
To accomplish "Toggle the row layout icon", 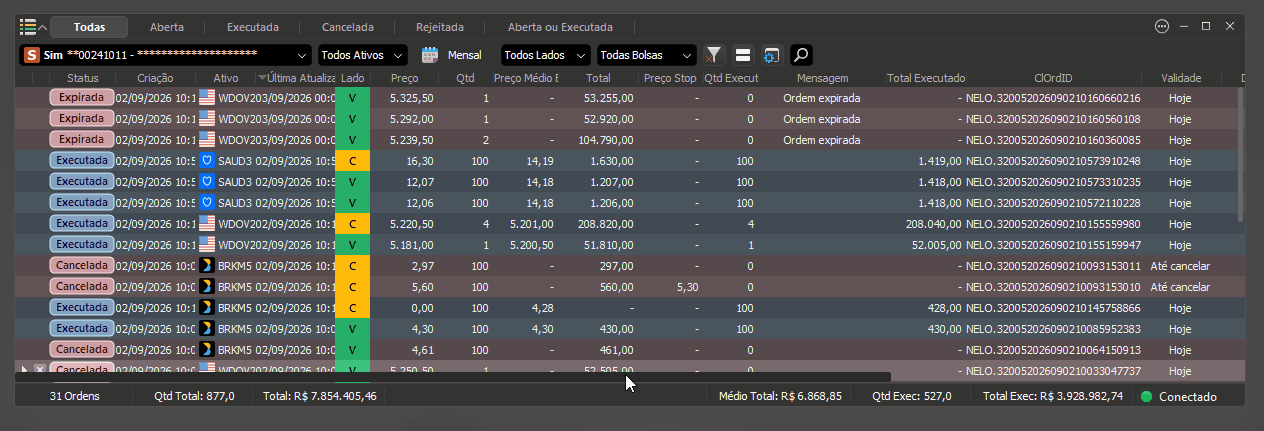I will (x=743, y=55).
